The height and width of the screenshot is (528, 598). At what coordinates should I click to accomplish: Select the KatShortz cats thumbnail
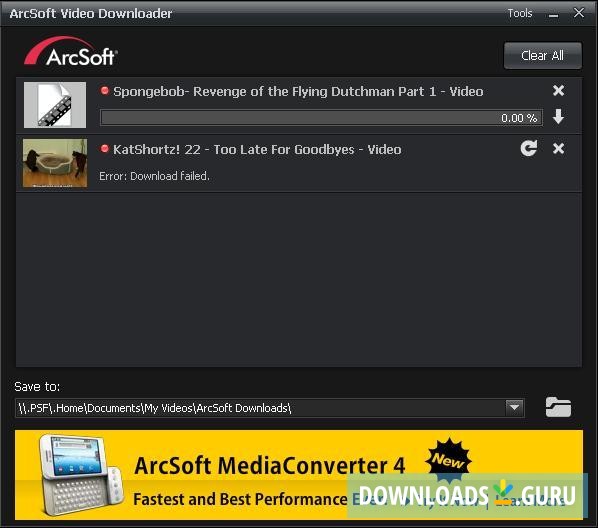click(x=55, y=163)
